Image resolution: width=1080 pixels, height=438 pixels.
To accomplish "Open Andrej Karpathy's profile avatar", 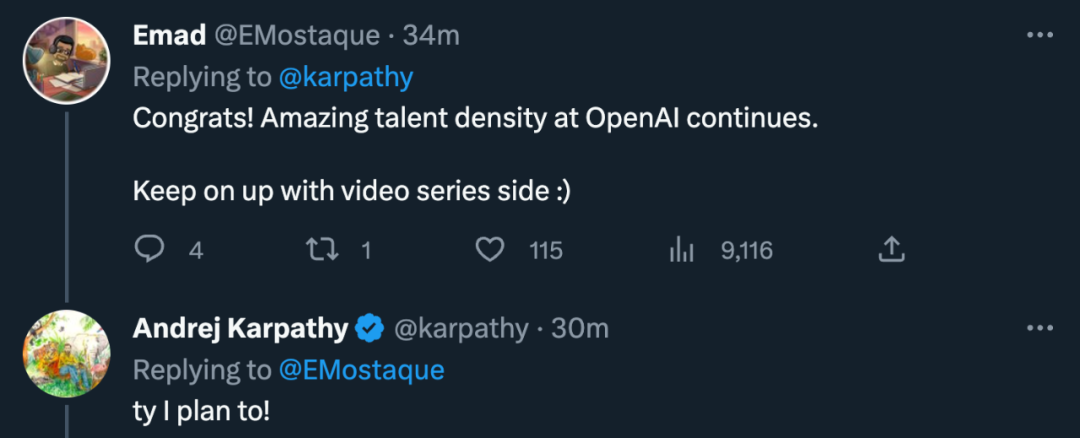I will pos(66,353).
